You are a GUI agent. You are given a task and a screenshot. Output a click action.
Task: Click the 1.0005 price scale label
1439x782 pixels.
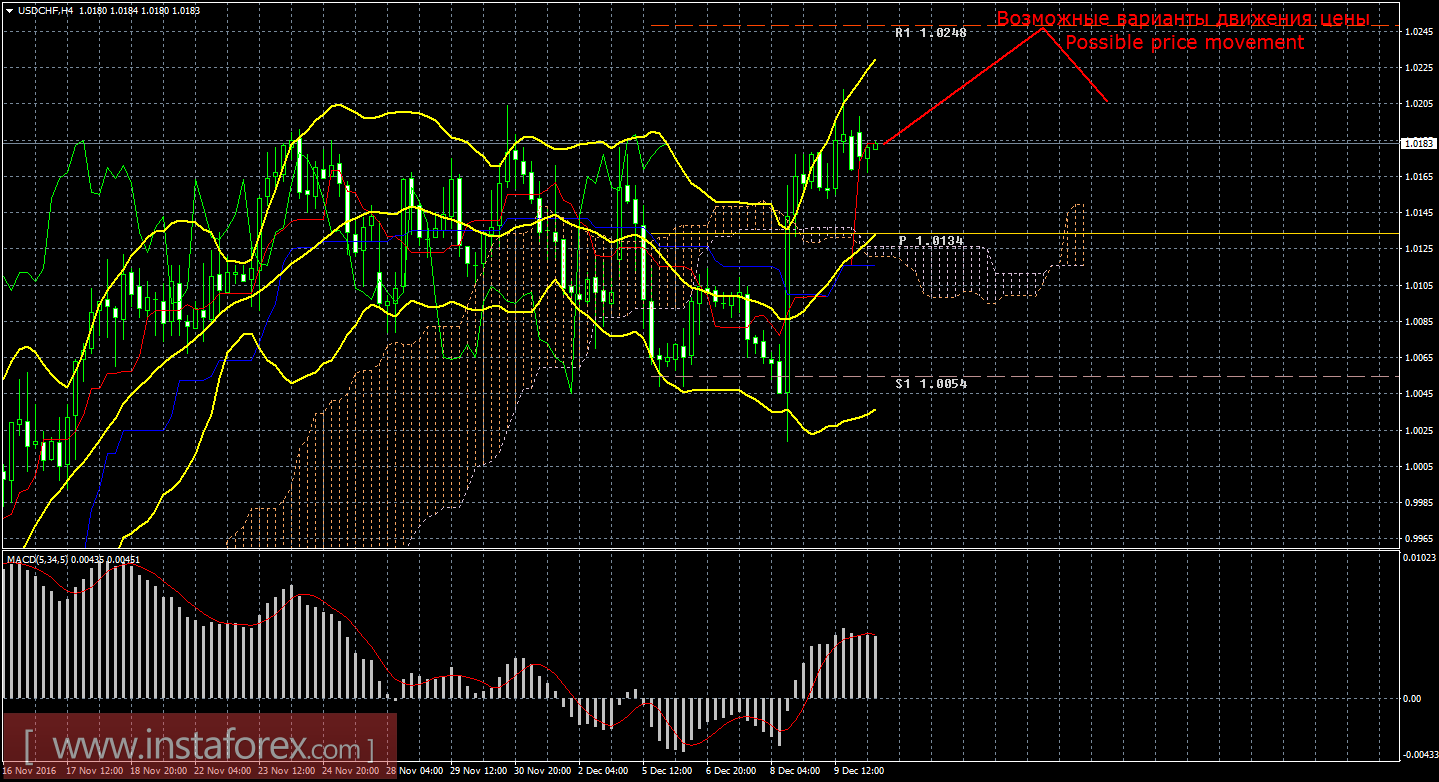1419,467
